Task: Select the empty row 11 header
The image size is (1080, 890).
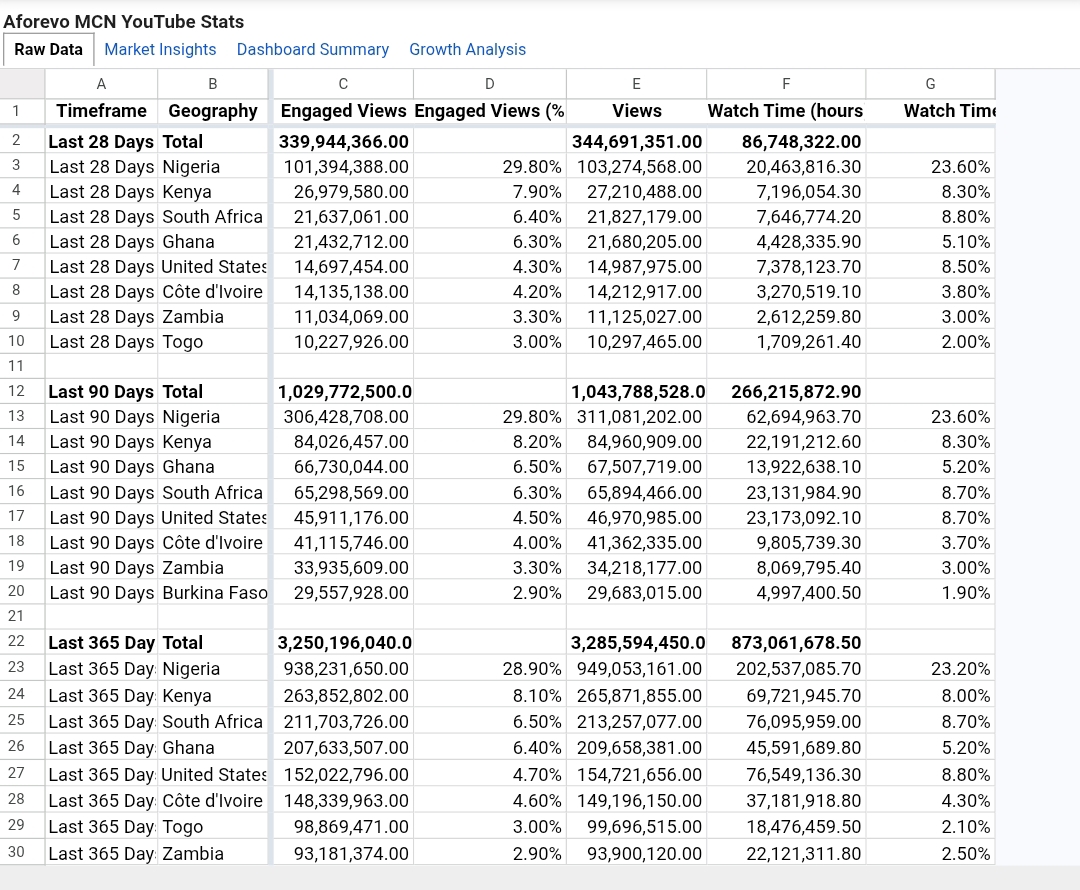Action: (16, 366)
